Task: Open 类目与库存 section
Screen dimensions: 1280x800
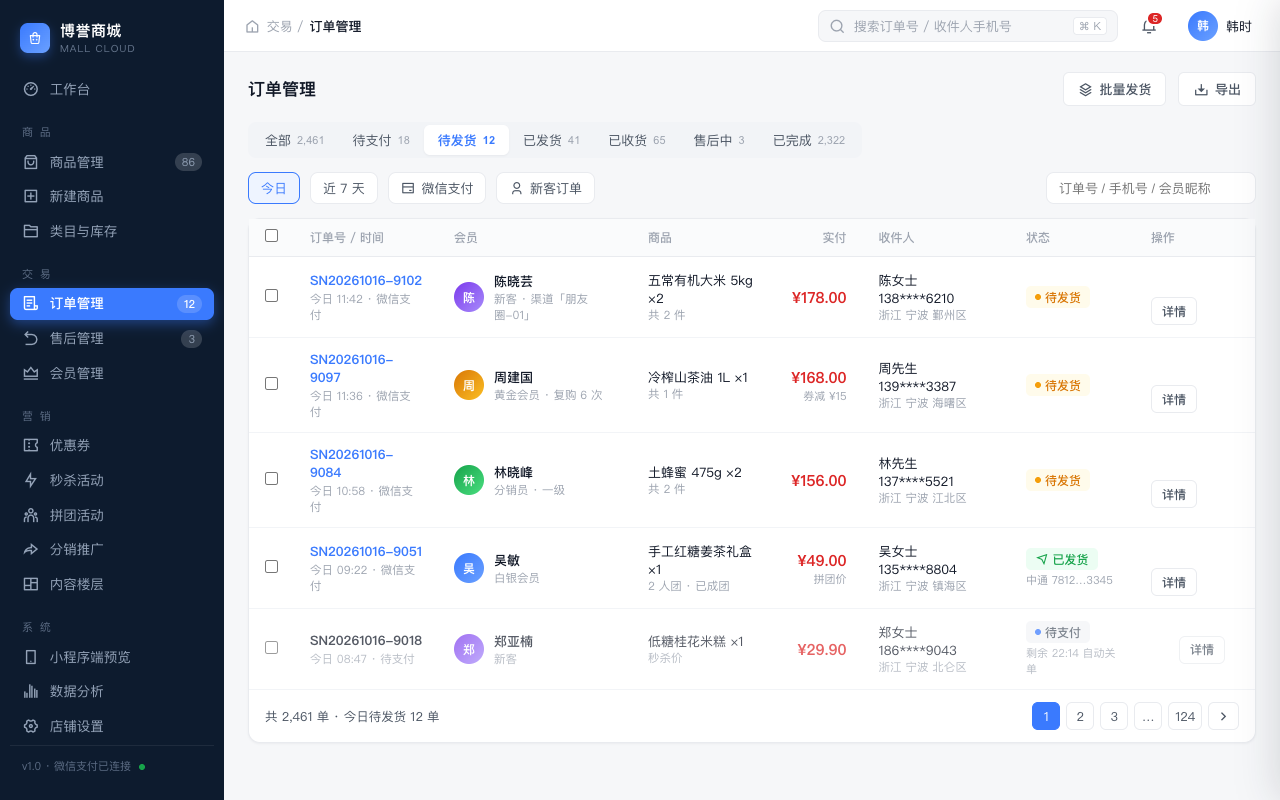Action: click(x=112, y=231)
